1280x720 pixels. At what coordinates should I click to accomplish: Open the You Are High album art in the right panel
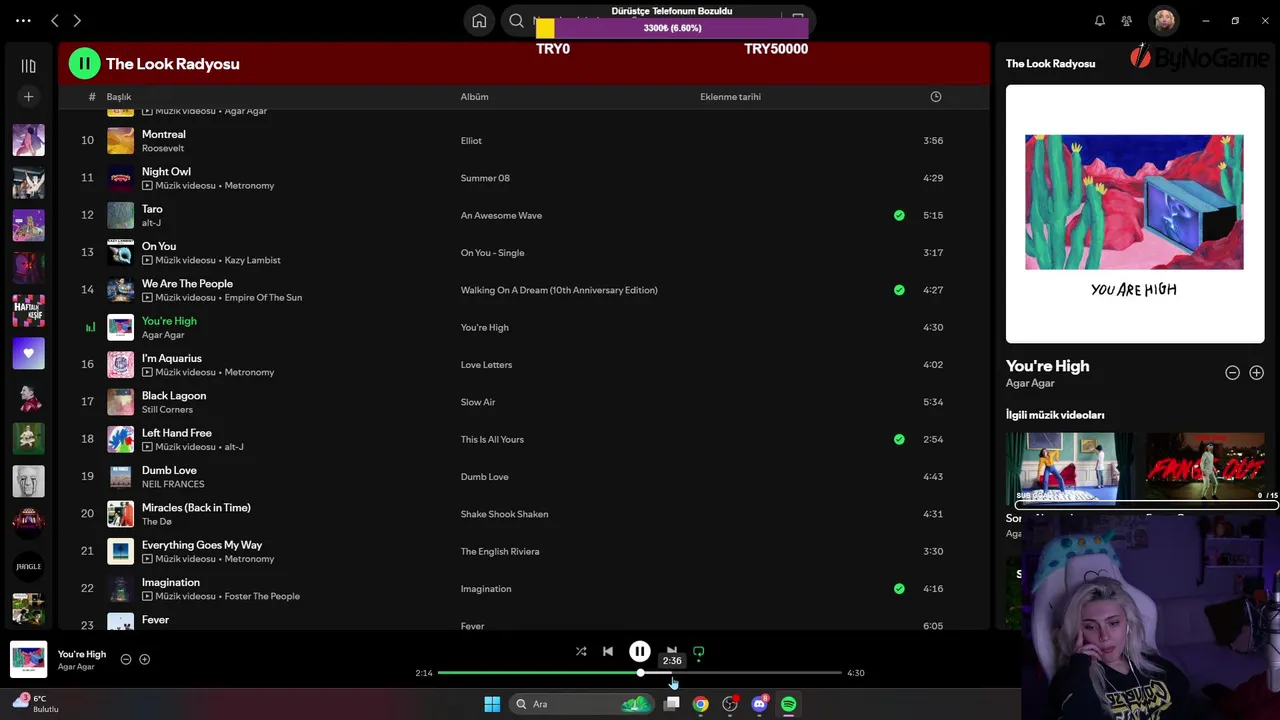click(x=1135, y=214)
